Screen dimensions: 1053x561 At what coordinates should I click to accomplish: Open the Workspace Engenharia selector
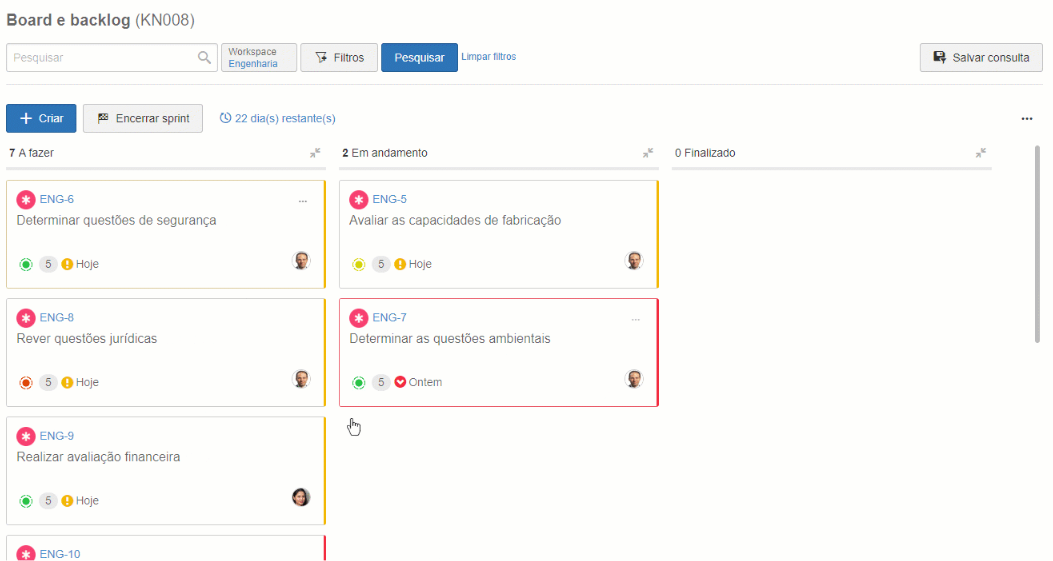[259, 58]
